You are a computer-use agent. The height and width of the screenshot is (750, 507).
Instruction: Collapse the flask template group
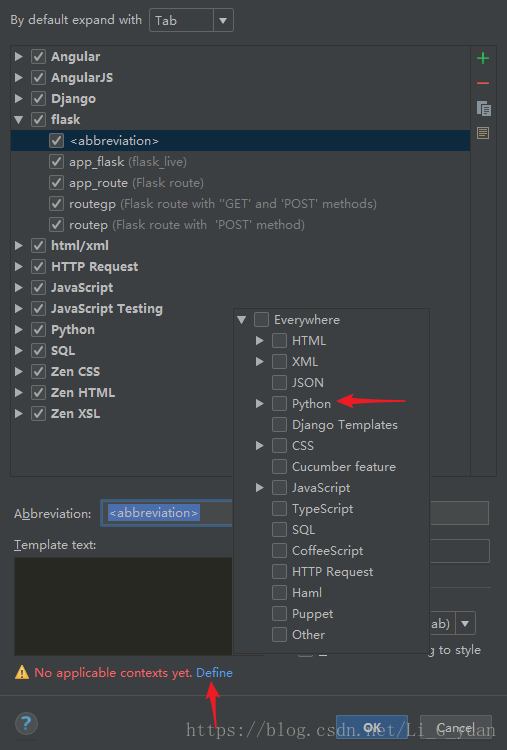coord(19,120)
